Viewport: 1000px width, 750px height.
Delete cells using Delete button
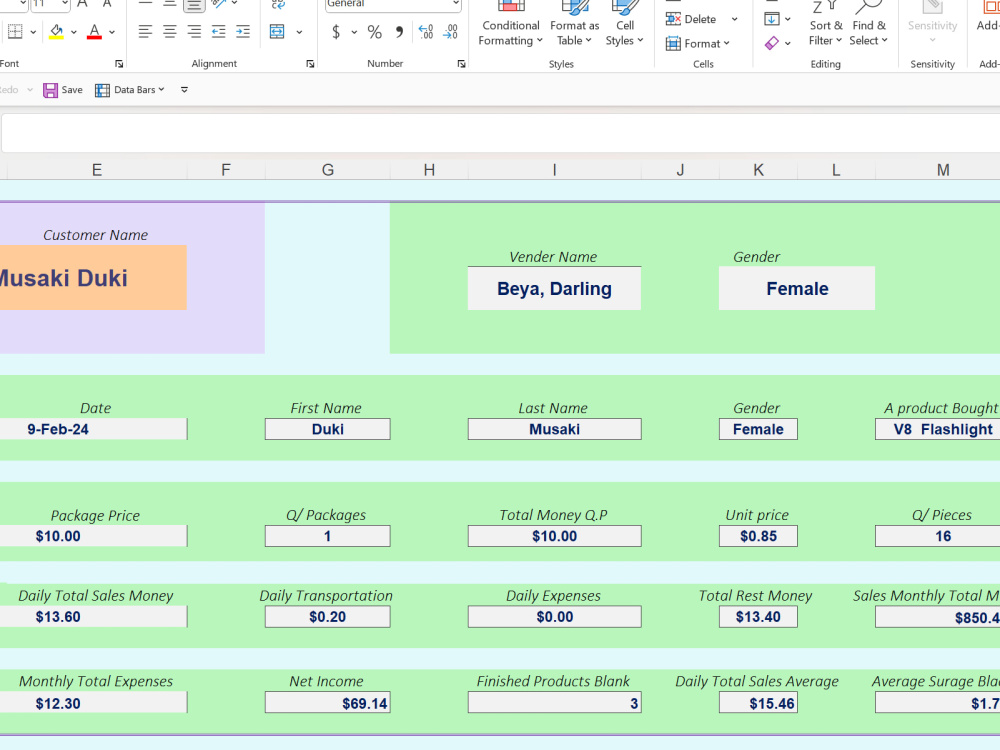(x=691, y=19)
